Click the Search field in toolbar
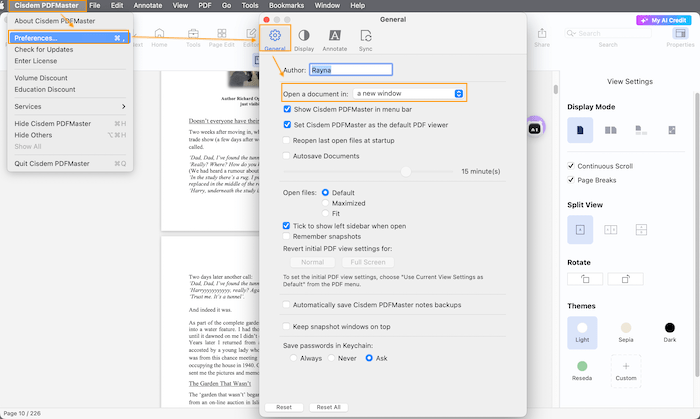The width and height of the screenshot is (700, 419). coord(608,33)
